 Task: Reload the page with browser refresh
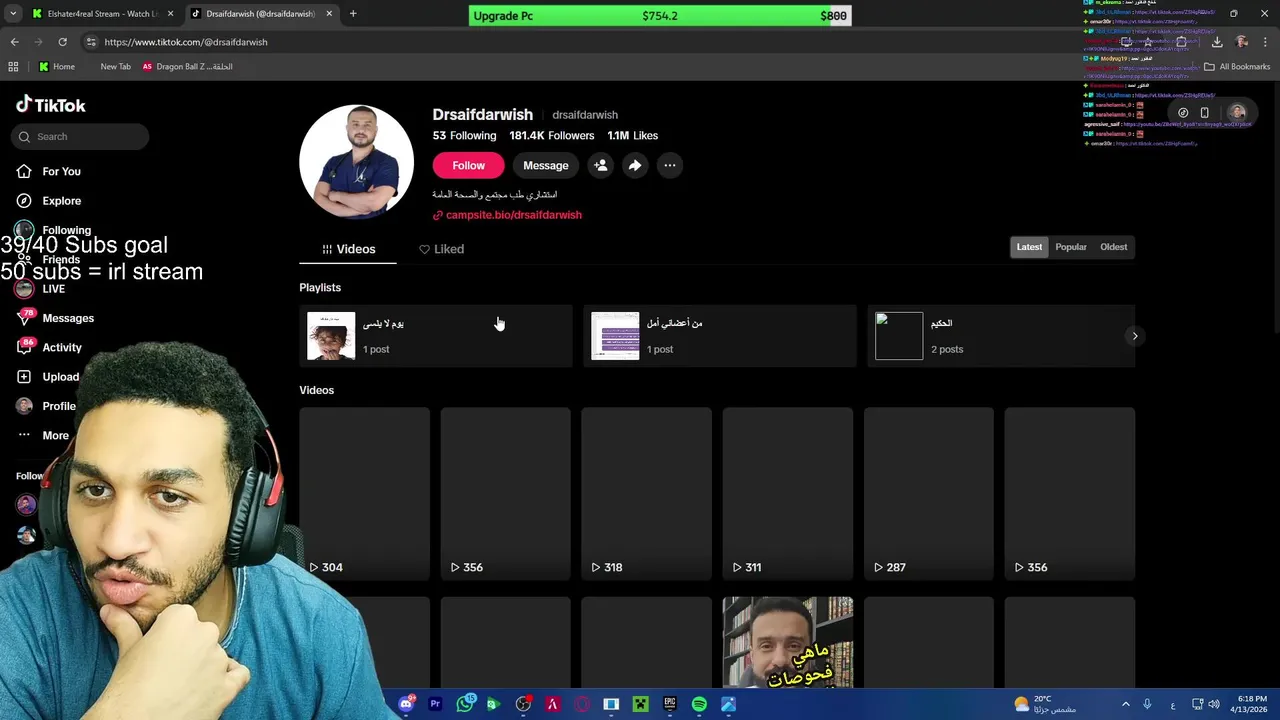(62, 42)
